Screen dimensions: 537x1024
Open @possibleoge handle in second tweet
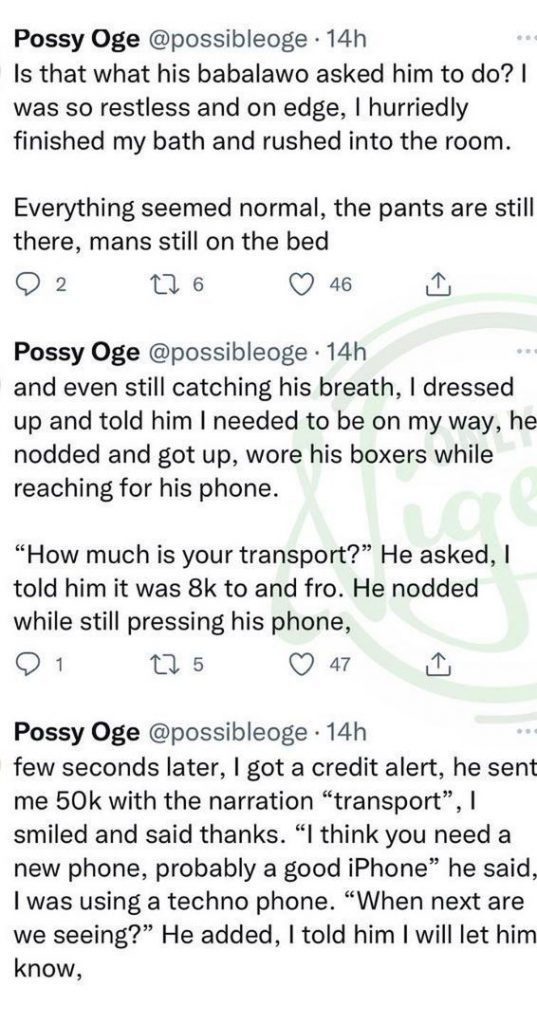click(x=229, y=353)
